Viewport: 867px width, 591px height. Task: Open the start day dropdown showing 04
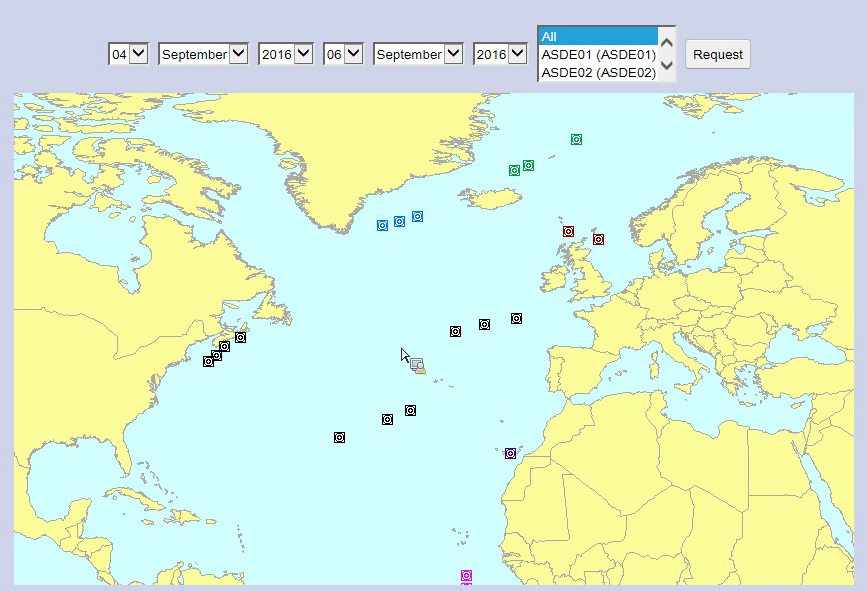tap(128, 54)
